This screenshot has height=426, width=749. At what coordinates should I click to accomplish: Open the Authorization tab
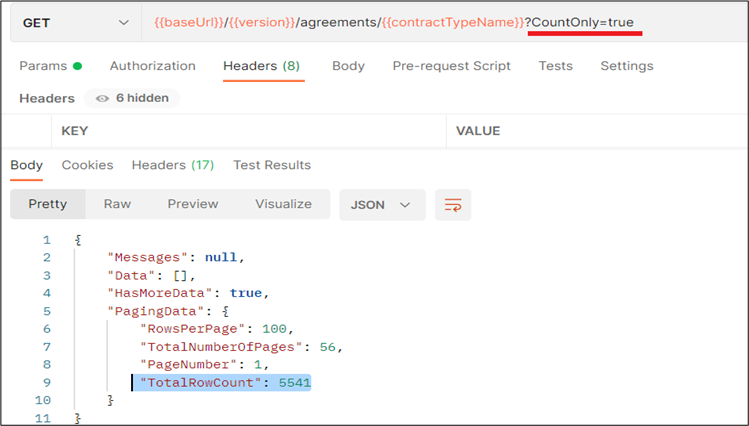click(152, 66)
